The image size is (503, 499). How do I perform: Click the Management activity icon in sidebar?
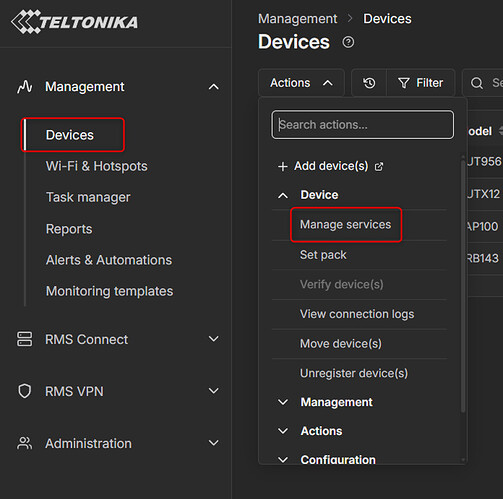[x=25, y=87]
